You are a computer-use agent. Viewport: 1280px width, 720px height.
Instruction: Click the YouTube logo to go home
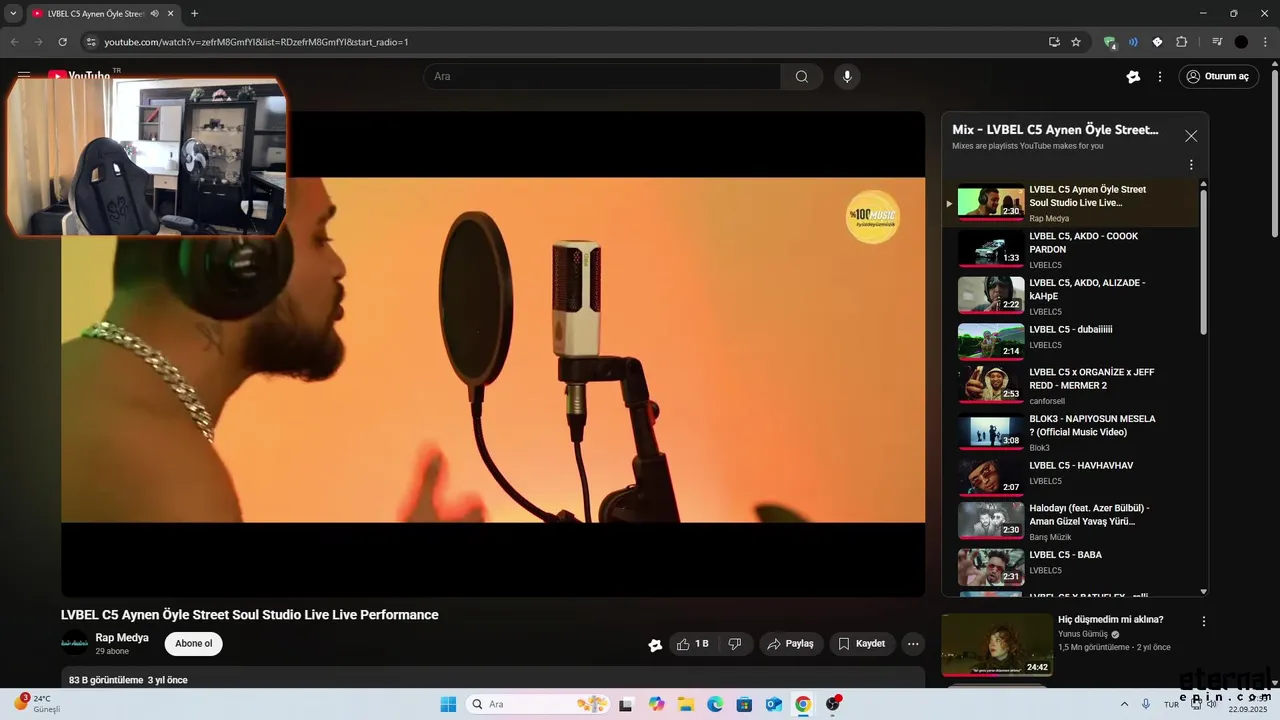click(x=79, y=76)
